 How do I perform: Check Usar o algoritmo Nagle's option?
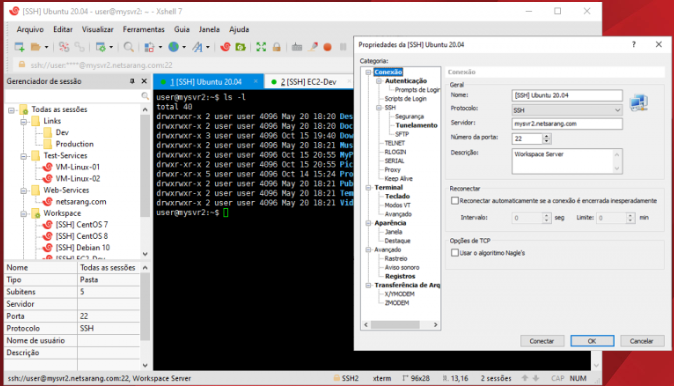click(455, 253)
